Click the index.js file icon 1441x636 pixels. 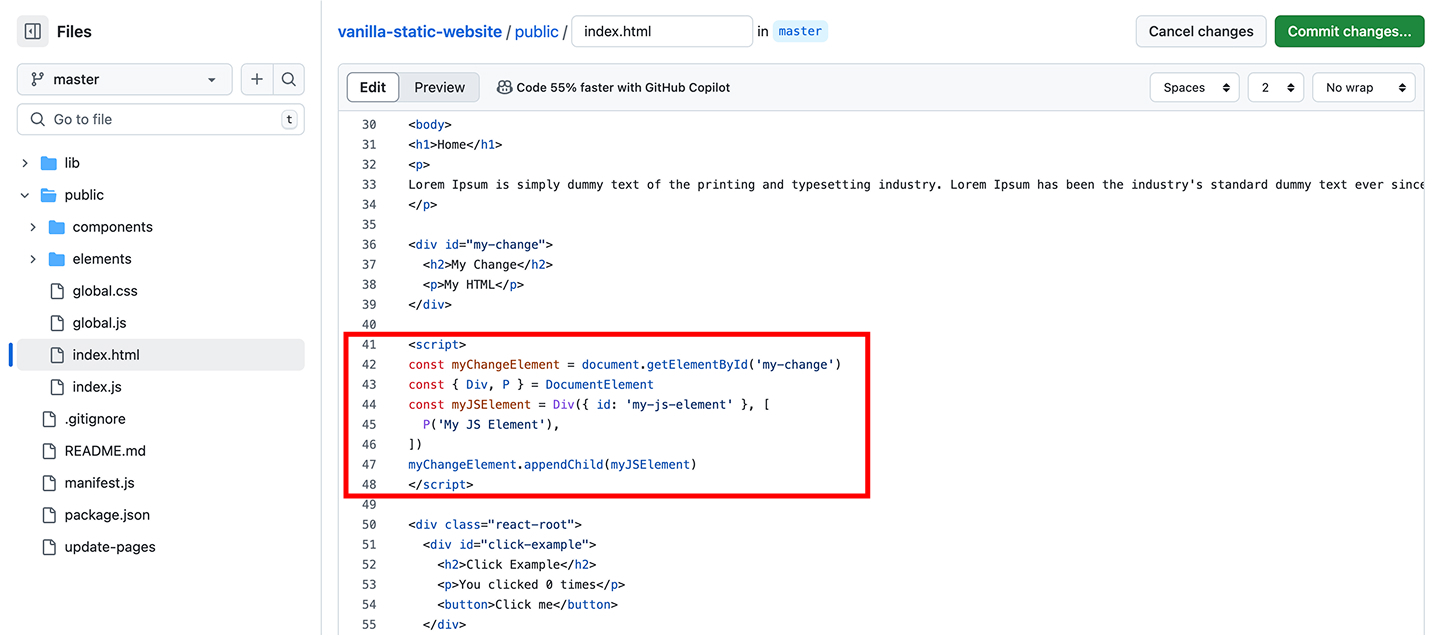[57, 387]
